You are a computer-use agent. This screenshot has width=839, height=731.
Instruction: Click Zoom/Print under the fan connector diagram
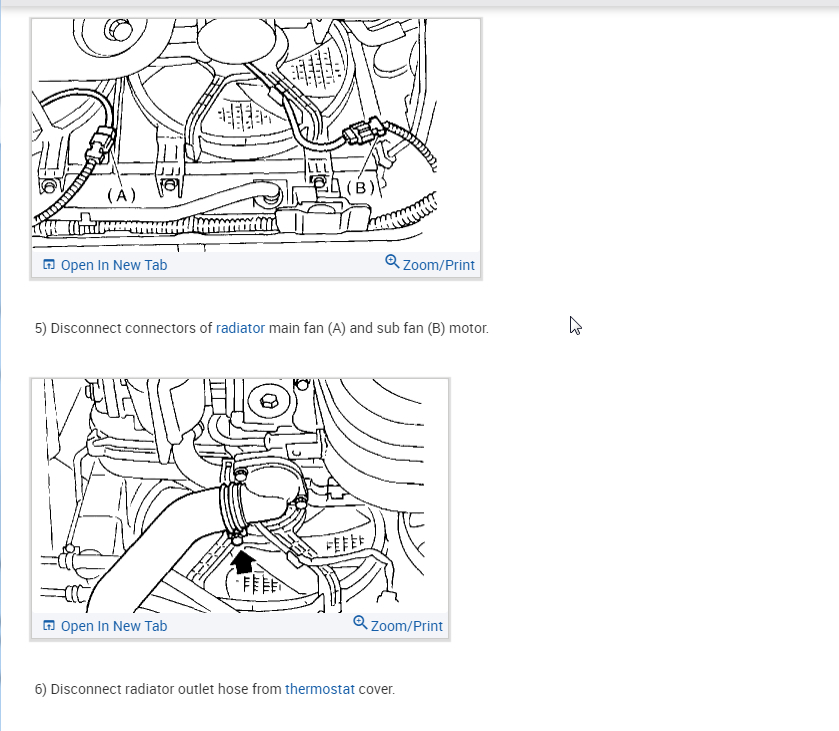pos(430,264)
